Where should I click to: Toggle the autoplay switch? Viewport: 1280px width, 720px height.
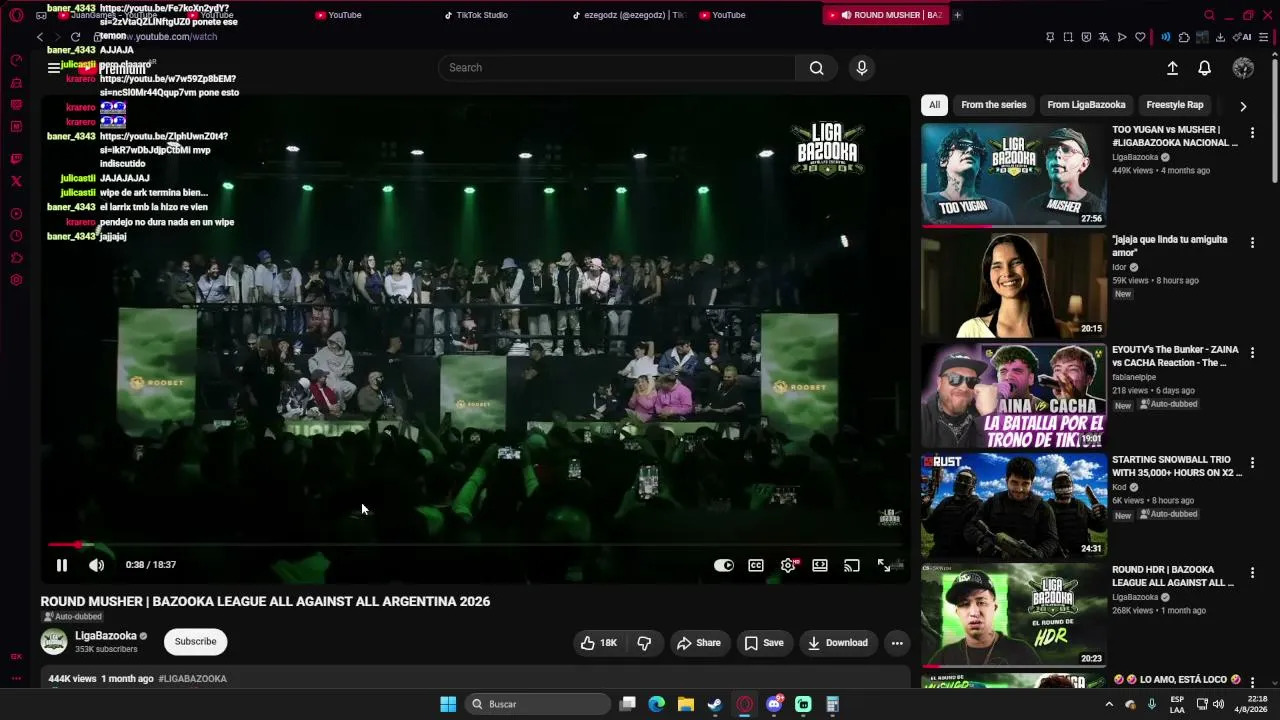tap(724, 565)
